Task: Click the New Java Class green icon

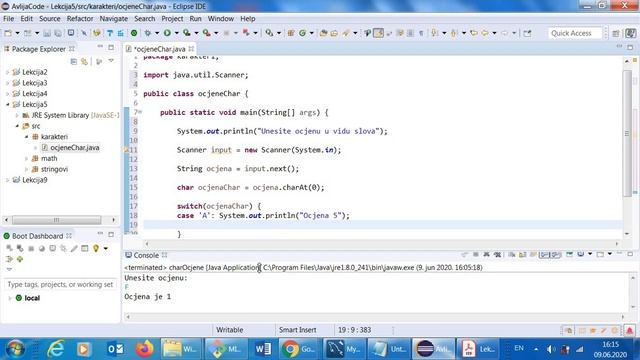Action: tap(302, 33)
